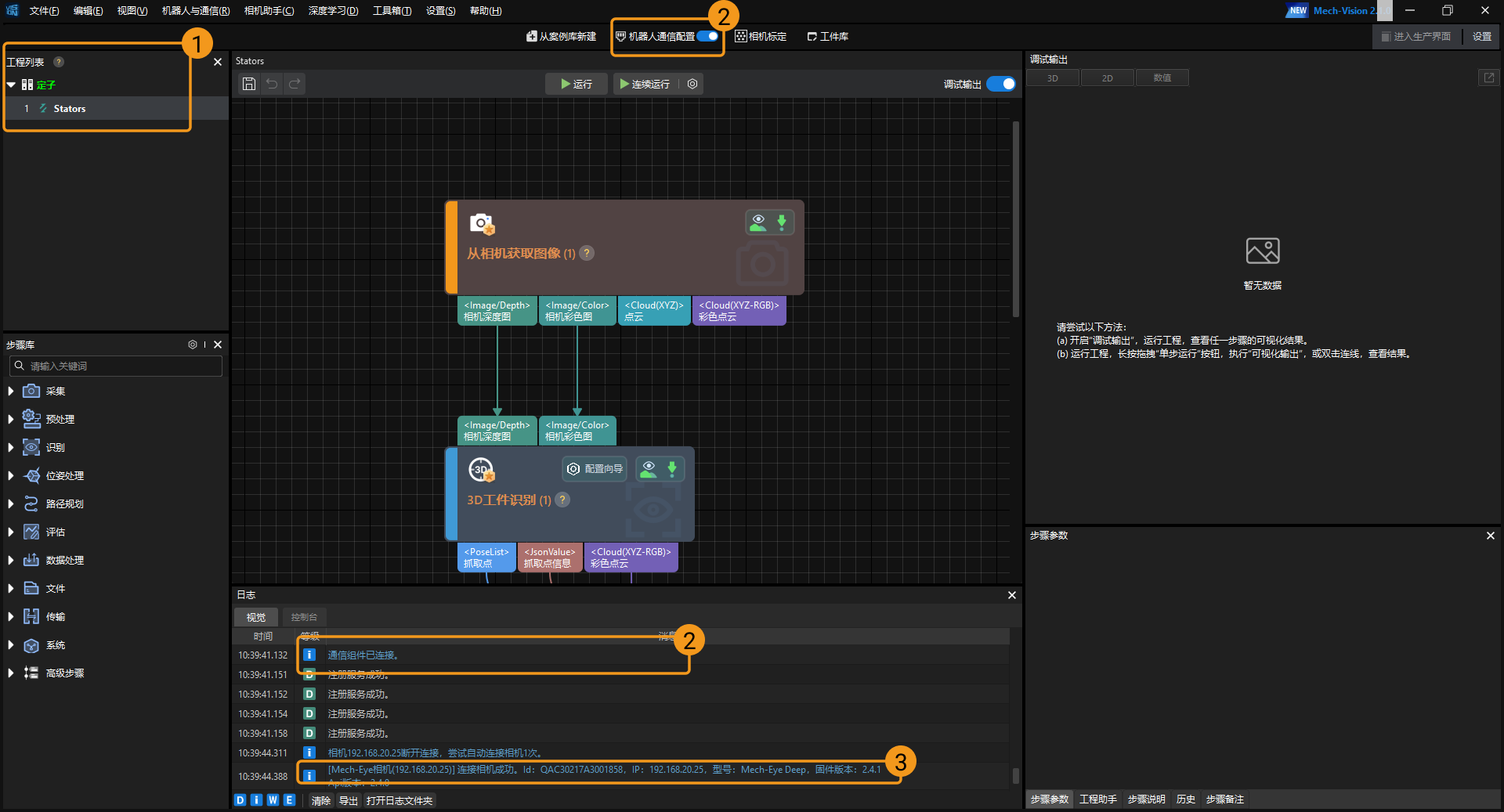Viewport: 1504px width, 812px height.
Task: Click the save project icon
Action: pos(248,84)
